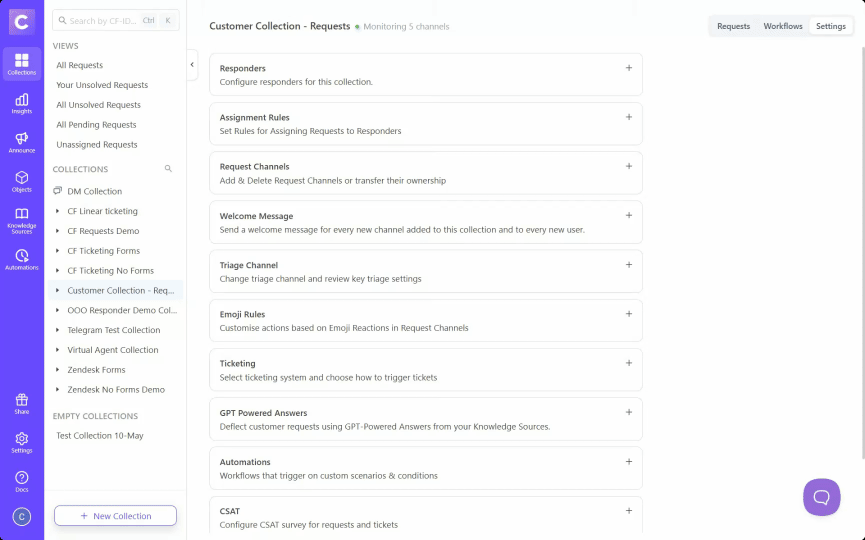Image resolution: width=865 pixels, height=540 pixels.
Task: Collapse the sidebar panel with arrow
Action: (192, 64)
